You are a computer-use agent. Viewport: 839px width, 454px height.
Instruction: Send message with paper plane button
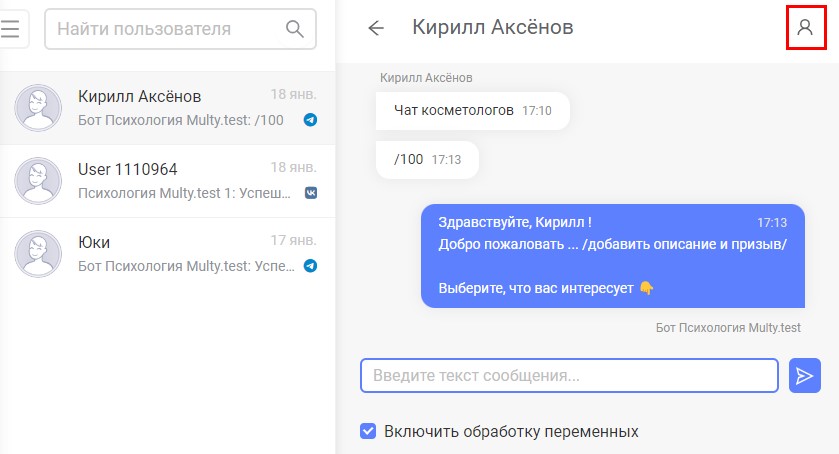[x=805, y=375]
